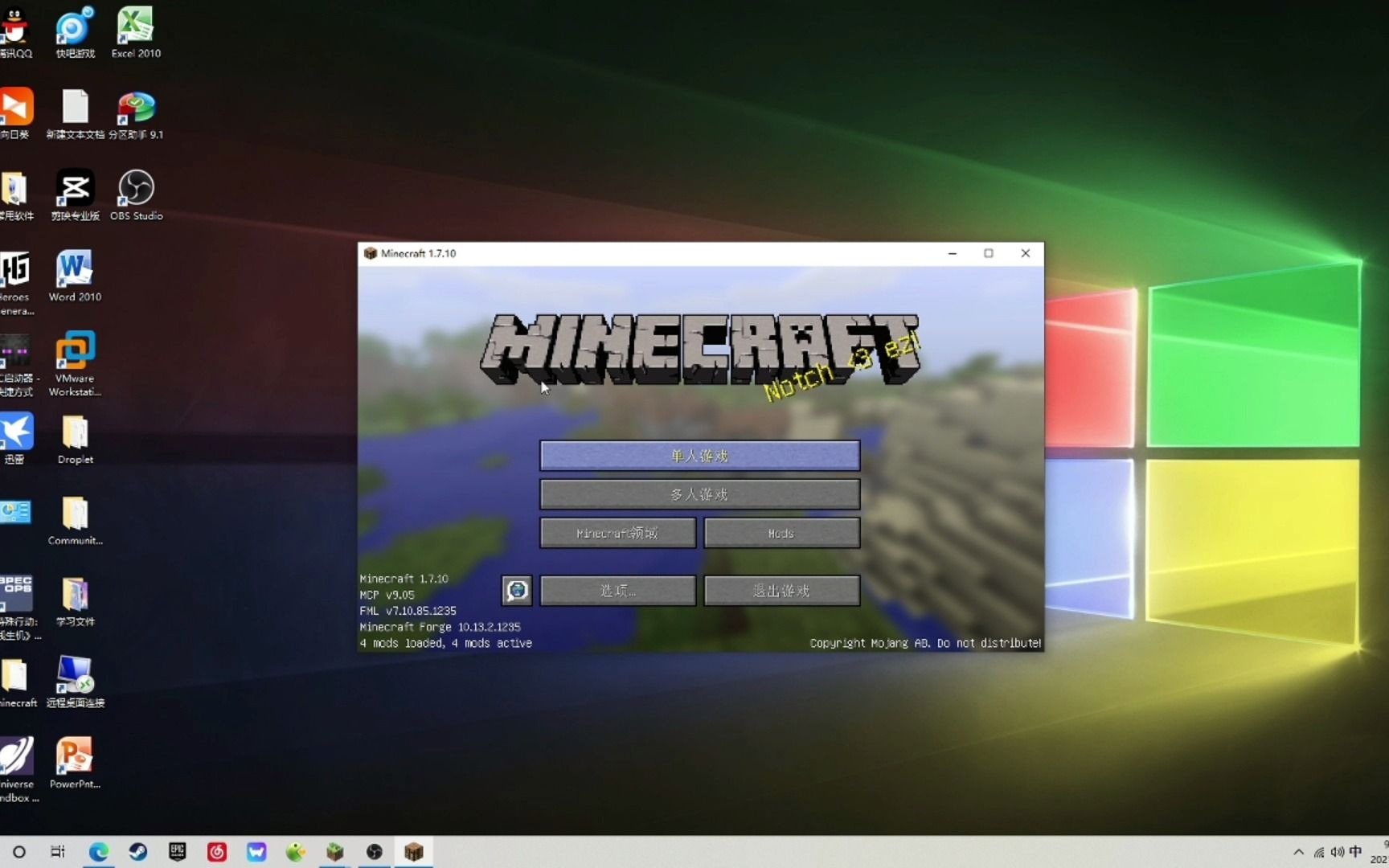Open Cortana search circle on taskbar
Image resolution: width=1389 pixels, height=868 pixels.
(19, 852)
